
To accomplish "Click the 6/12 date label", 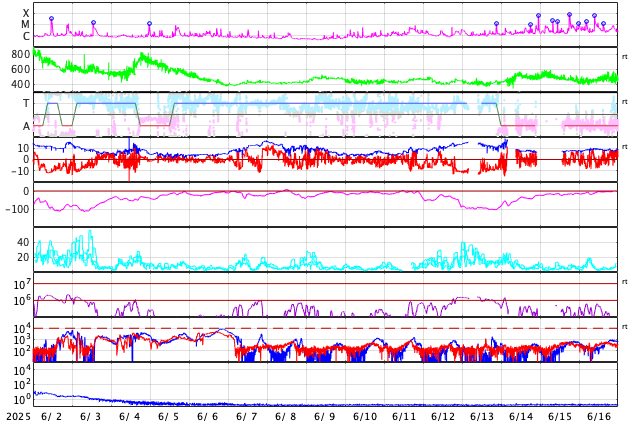I will point(443,416).
